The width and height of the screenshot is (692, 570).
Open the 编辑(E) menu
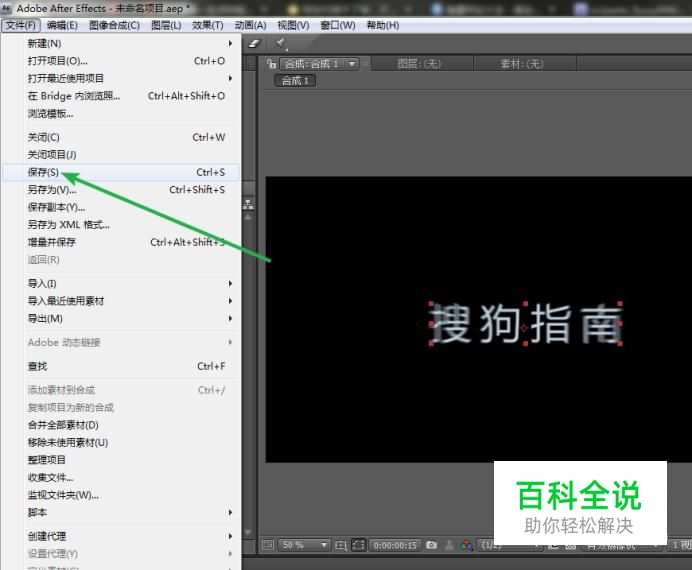click(62, 26)
